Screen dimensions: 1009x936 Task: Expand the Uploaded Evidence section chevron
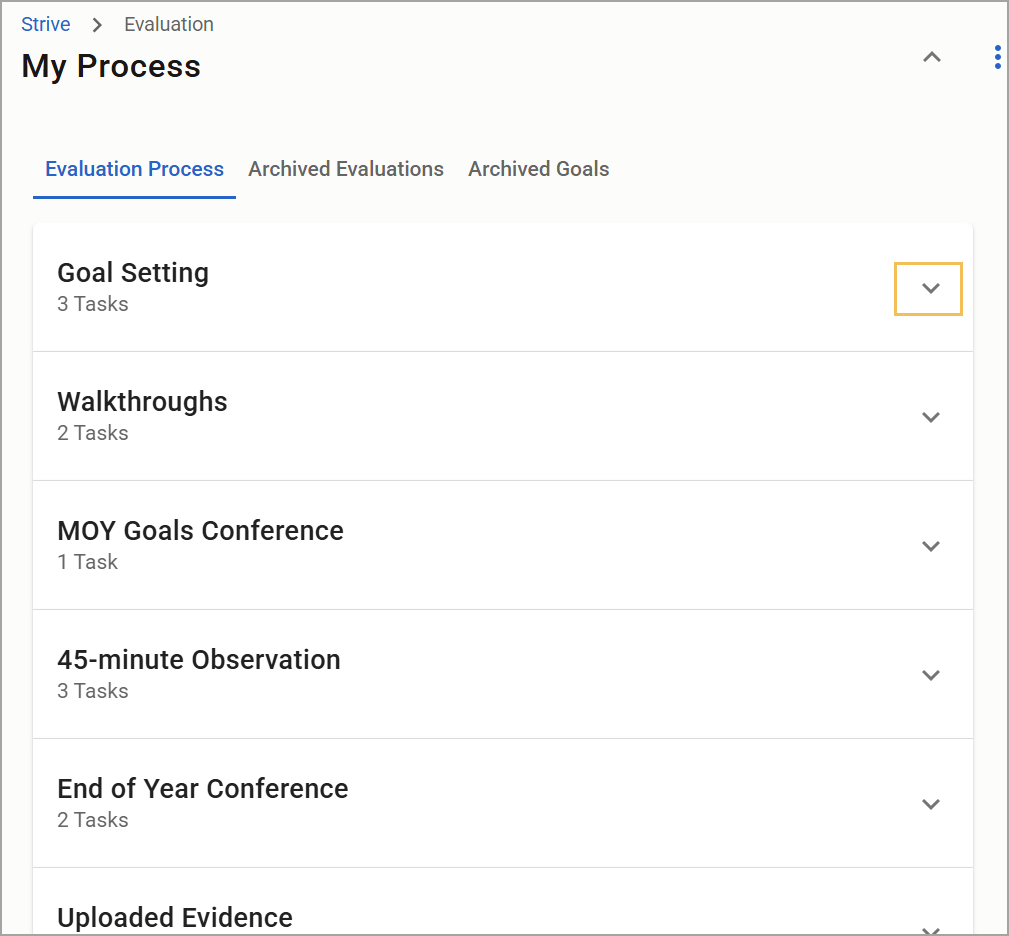pyautogui.click(x=930, y=928)
